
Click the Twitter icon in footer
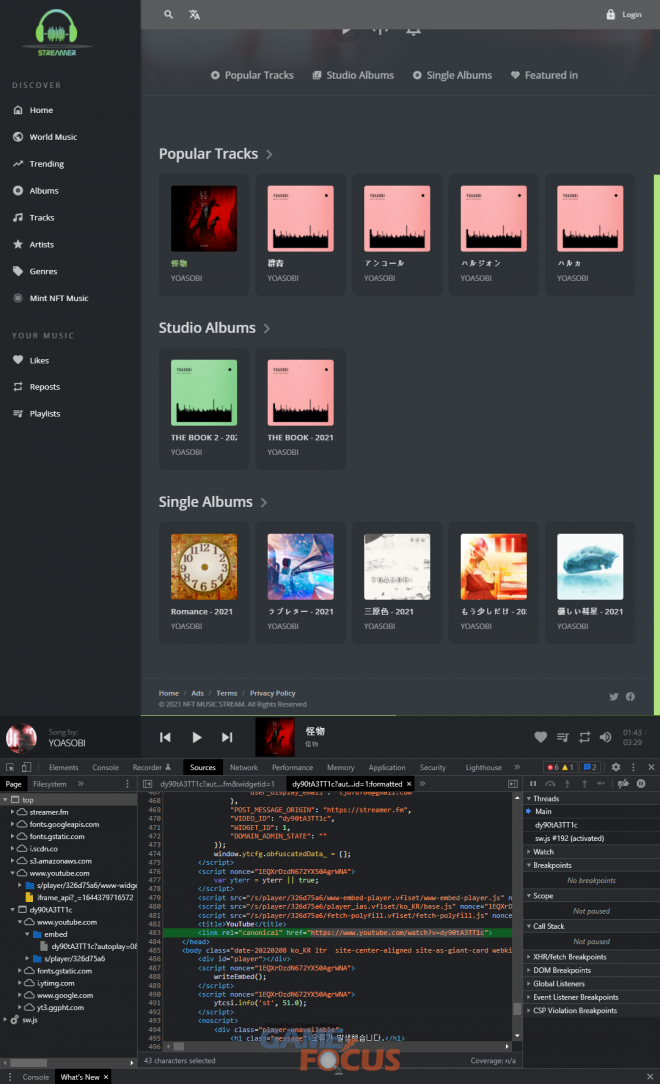tap(614, 697)
